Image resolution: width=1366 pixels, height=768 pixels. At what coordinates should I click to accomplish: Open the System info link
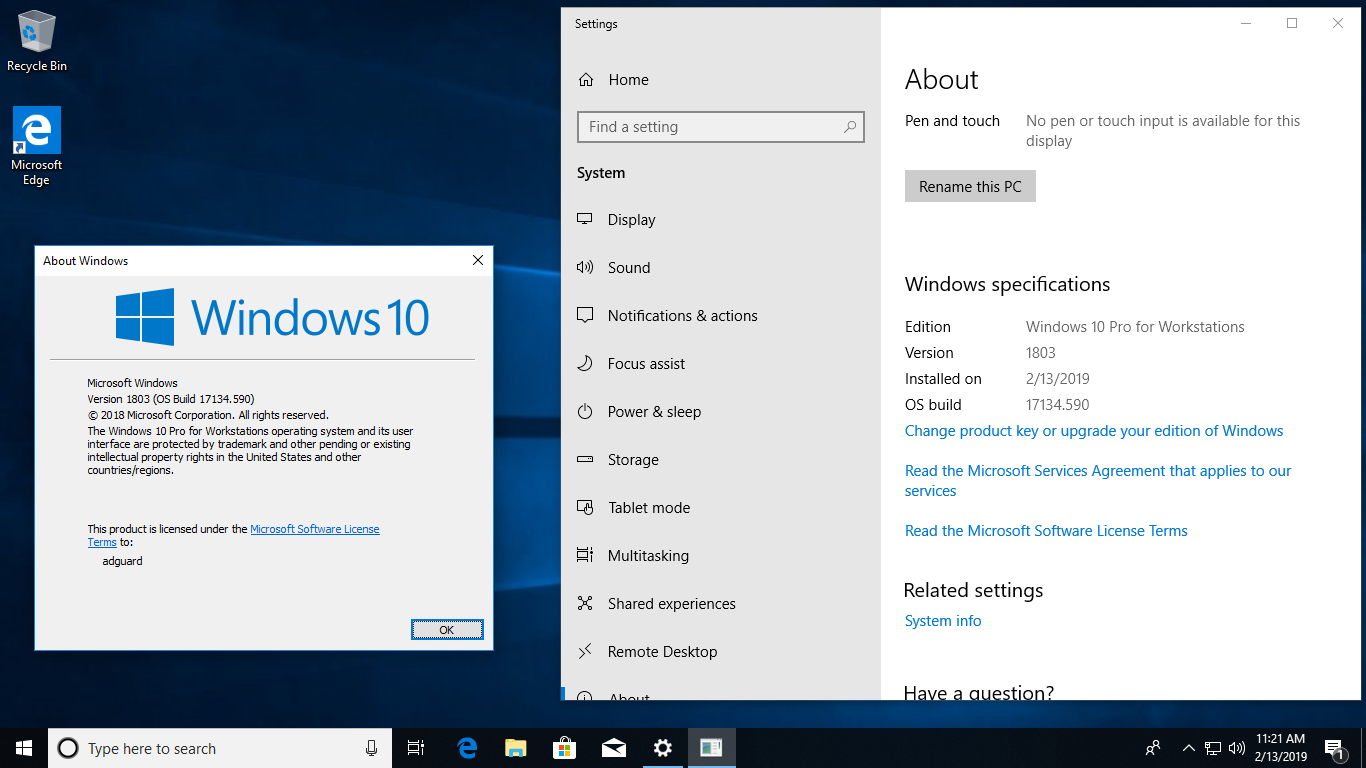tap(943, 621)
